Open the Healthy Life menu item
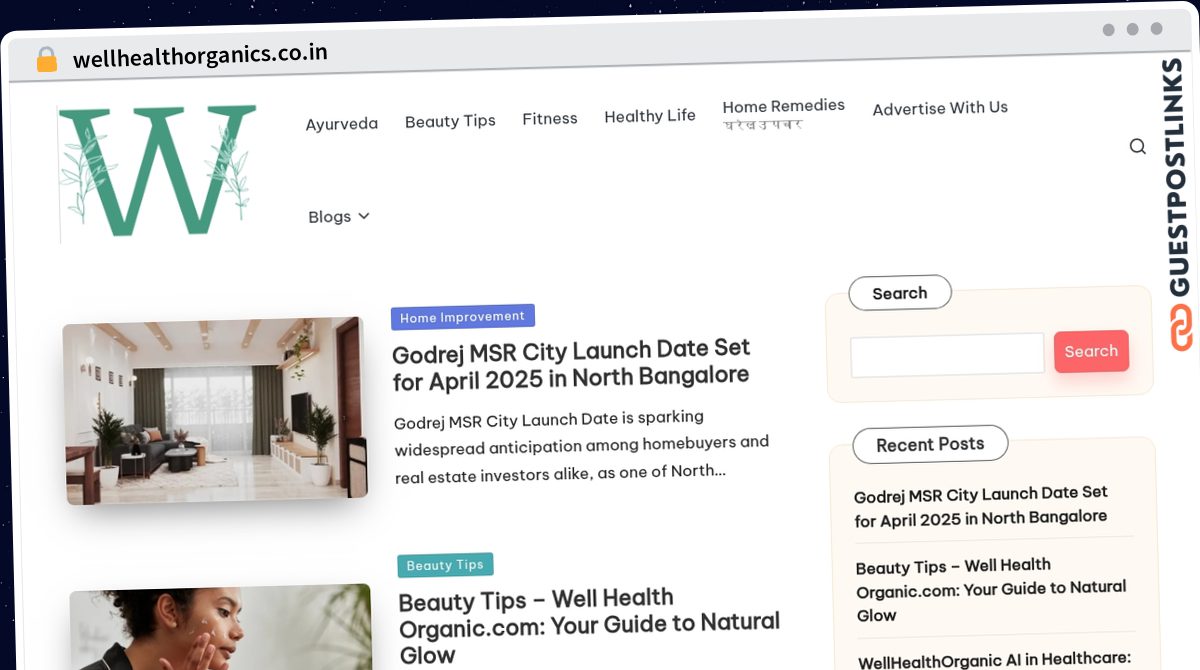The width and height of the screenshot is (1200, 670). 650,116
